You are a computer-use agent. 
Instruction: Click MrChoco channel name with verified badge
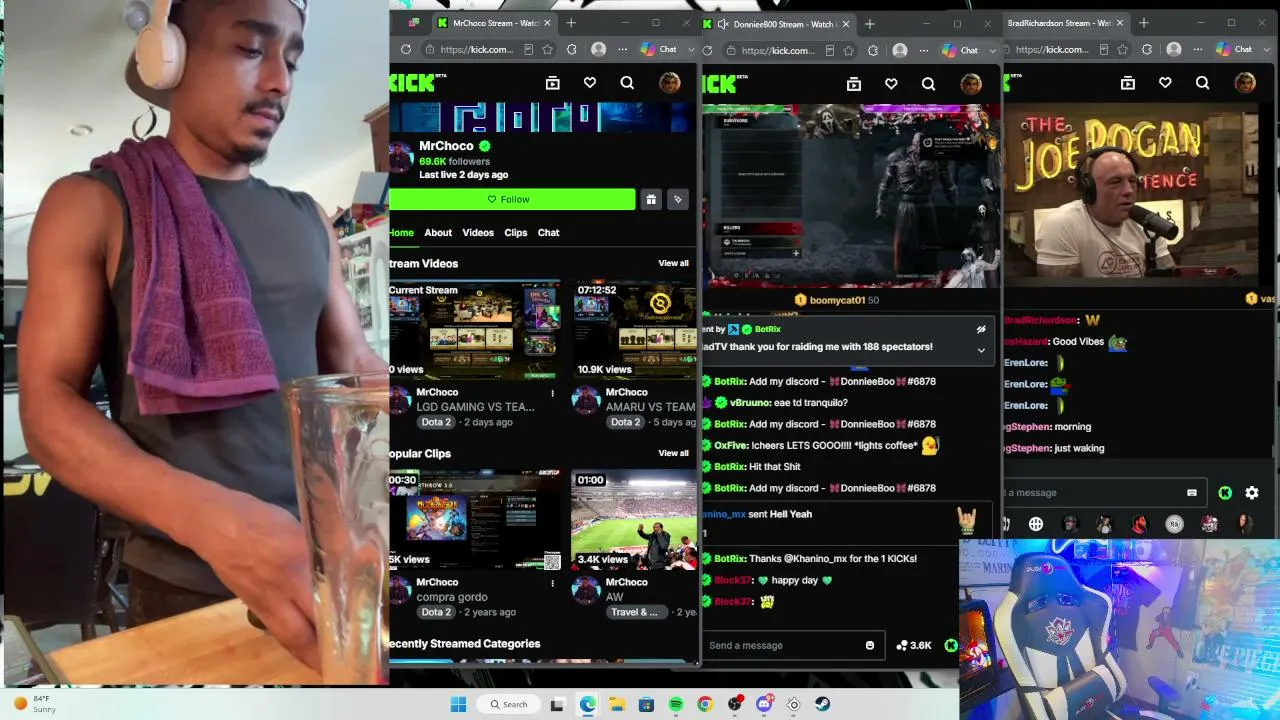click(455, 146)
